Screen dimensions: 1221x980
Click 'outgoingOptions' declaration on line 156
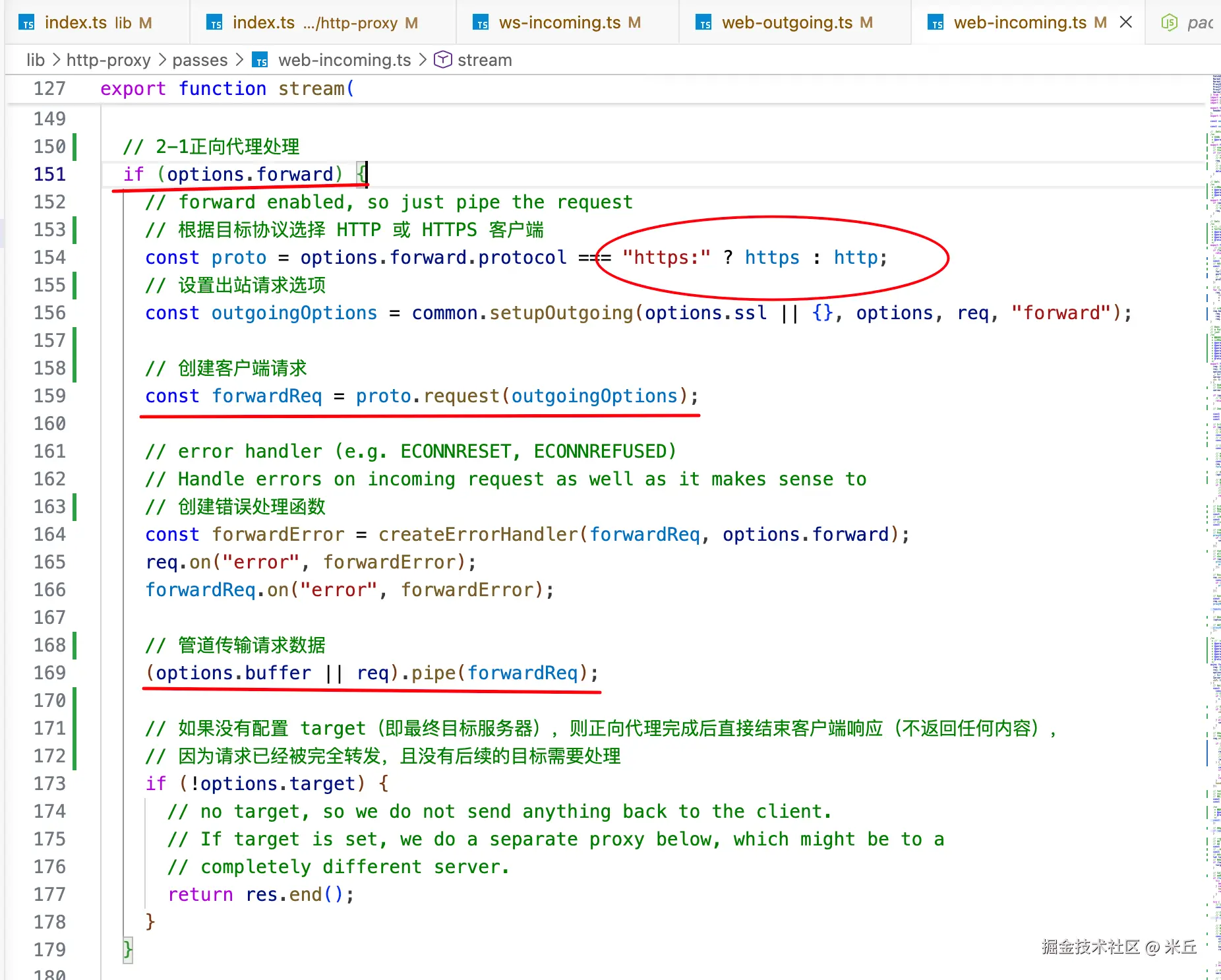tap(294, 313)
